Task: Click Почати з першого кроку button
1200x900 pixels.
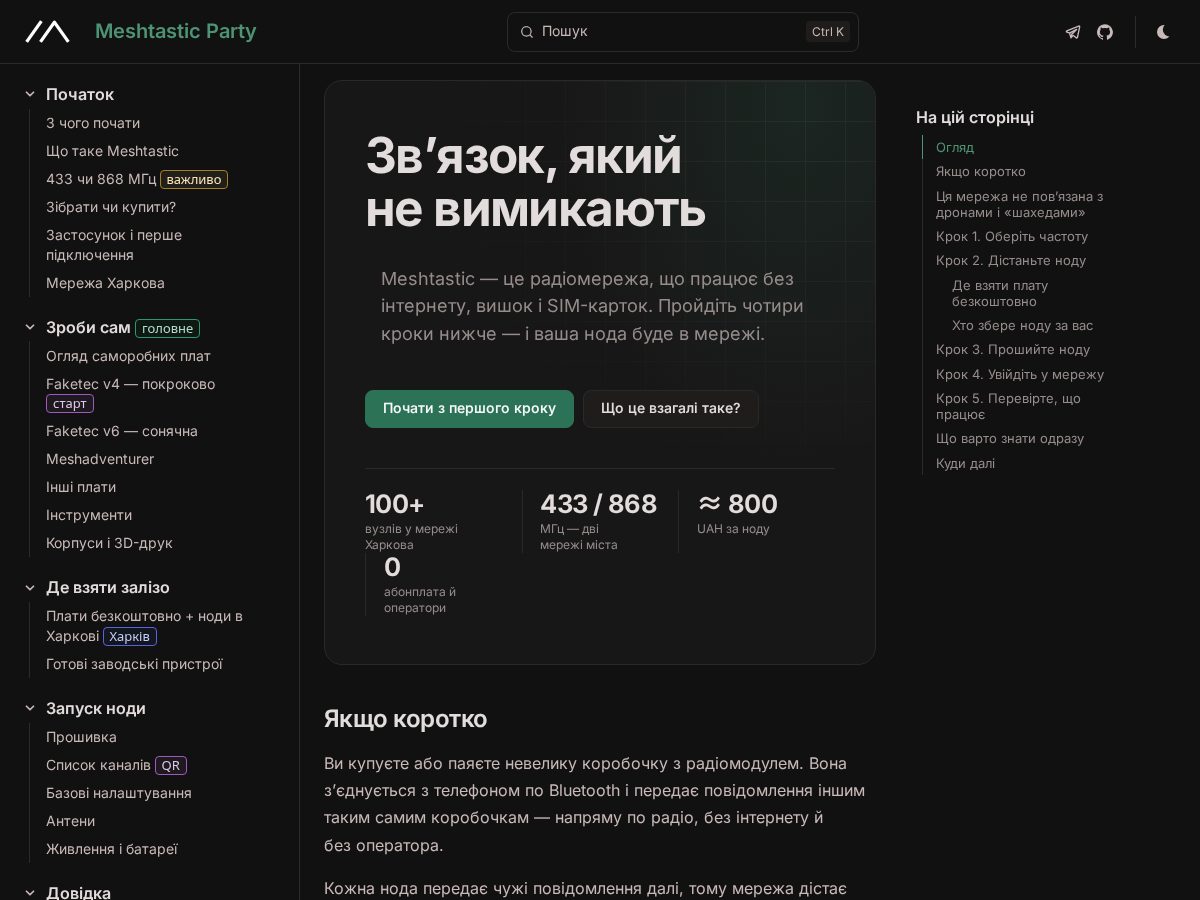Action: coord(469,409)
